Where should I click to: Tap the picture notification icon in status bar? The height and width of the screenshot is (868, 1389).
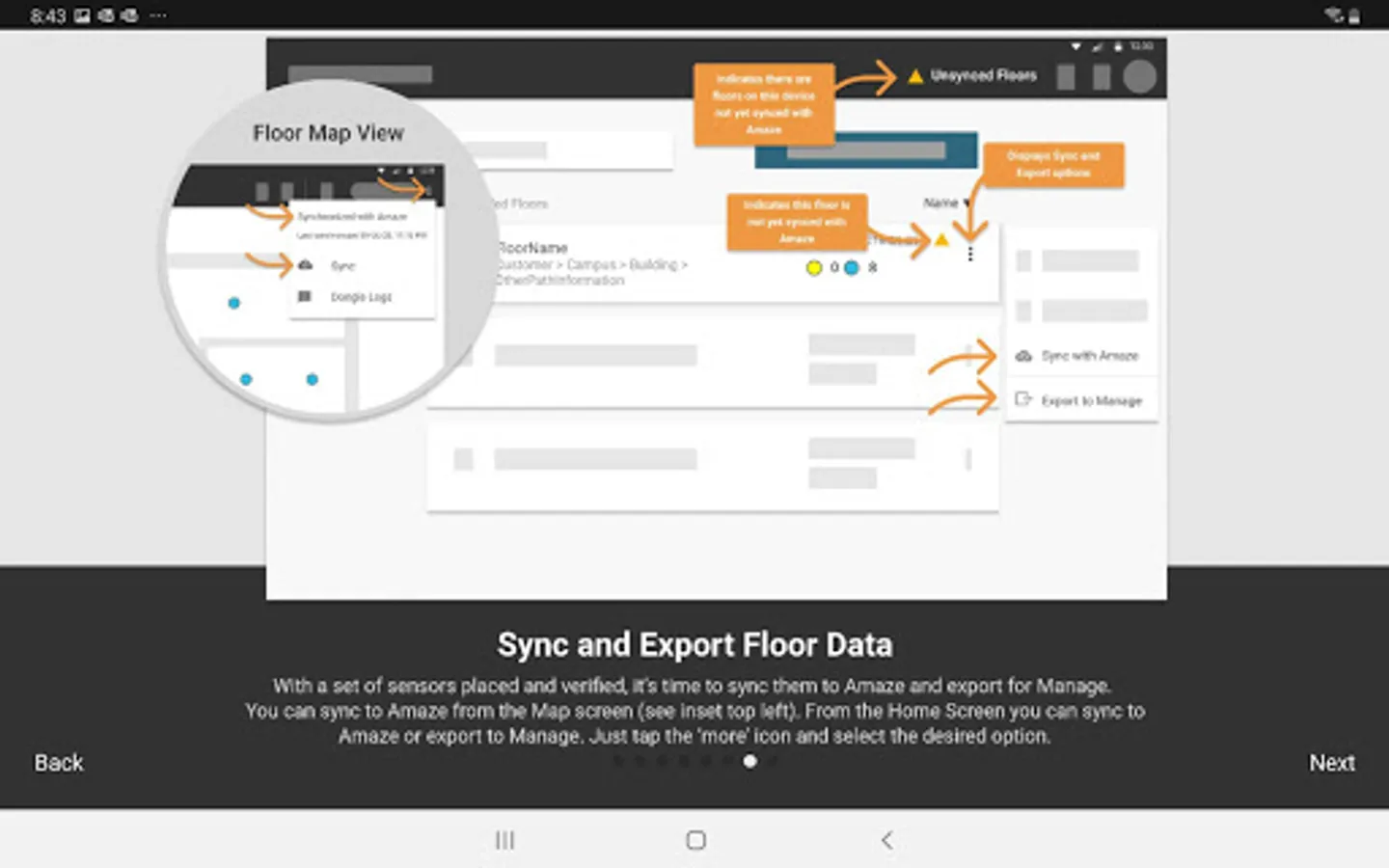[82, 15]
